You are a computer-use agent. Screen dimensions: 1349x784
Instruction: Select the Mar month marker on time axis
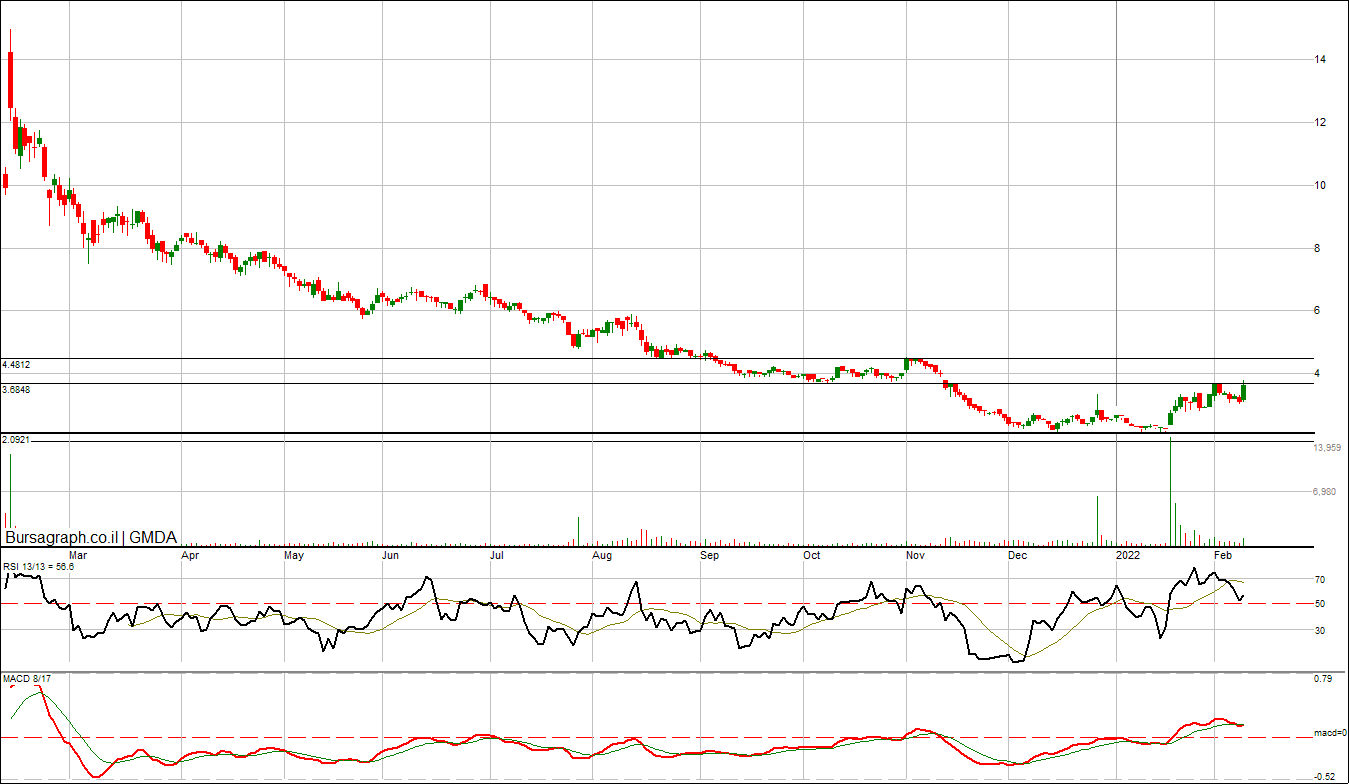[77, 554]
